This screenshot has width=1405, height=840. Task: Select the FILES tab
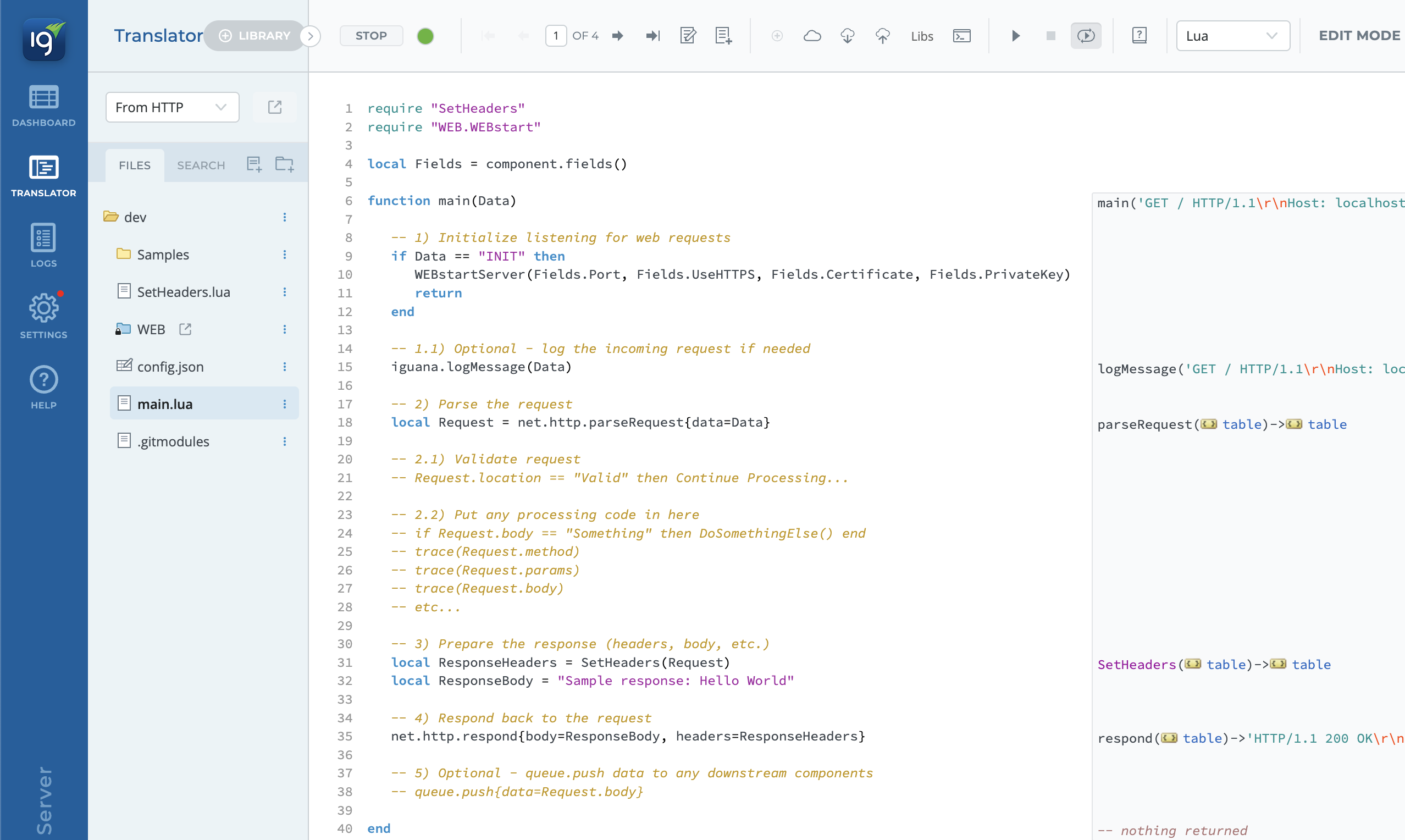click(x=135, y=165)
